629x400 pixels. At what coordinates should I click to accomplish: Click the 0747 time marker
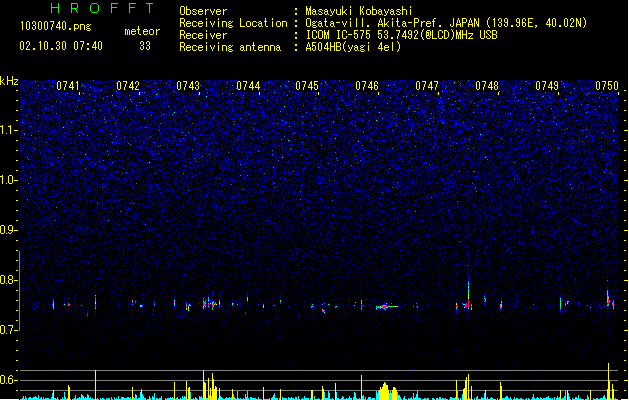(427, 86)
